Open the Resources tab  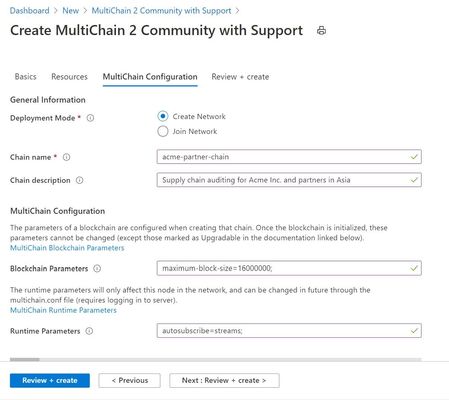pos(69,77)
